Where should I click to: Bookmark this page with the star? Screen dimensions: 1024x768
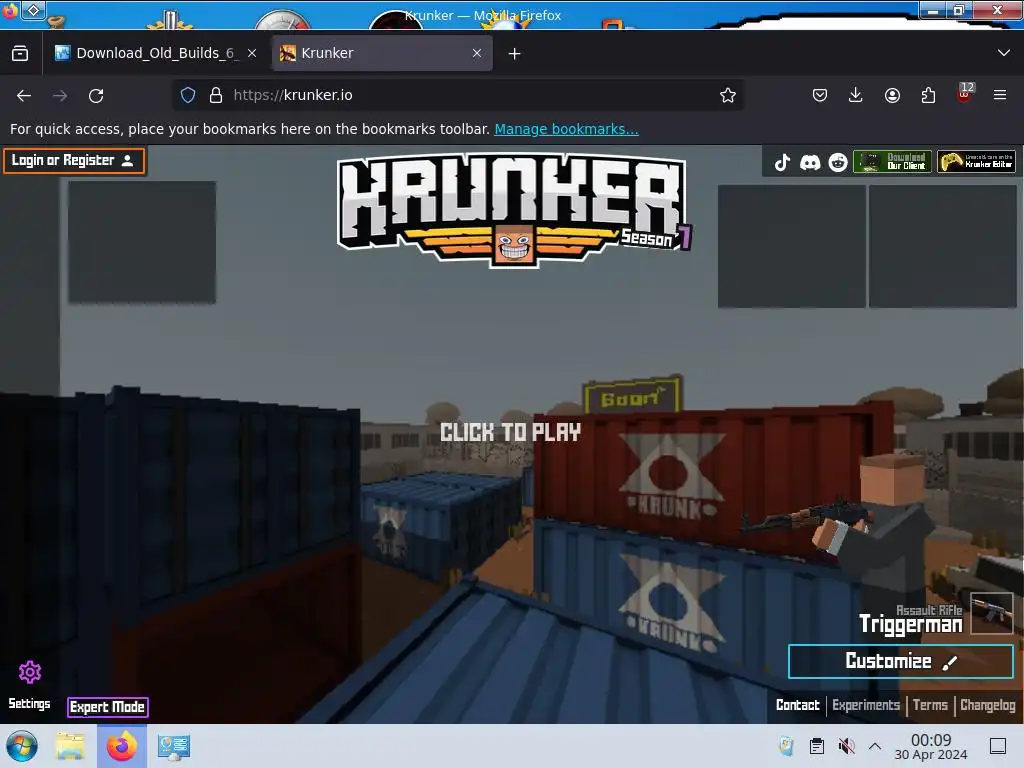728,95
